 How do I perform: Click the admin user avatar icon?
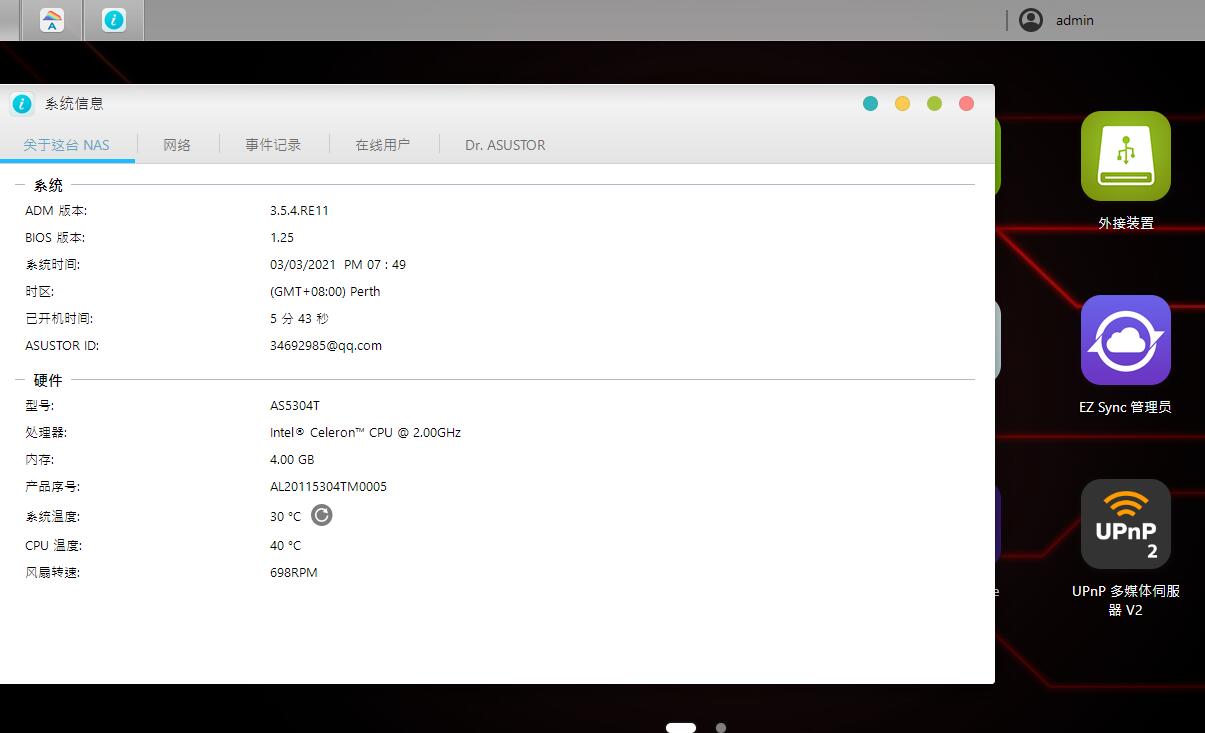click(1031, 20)
